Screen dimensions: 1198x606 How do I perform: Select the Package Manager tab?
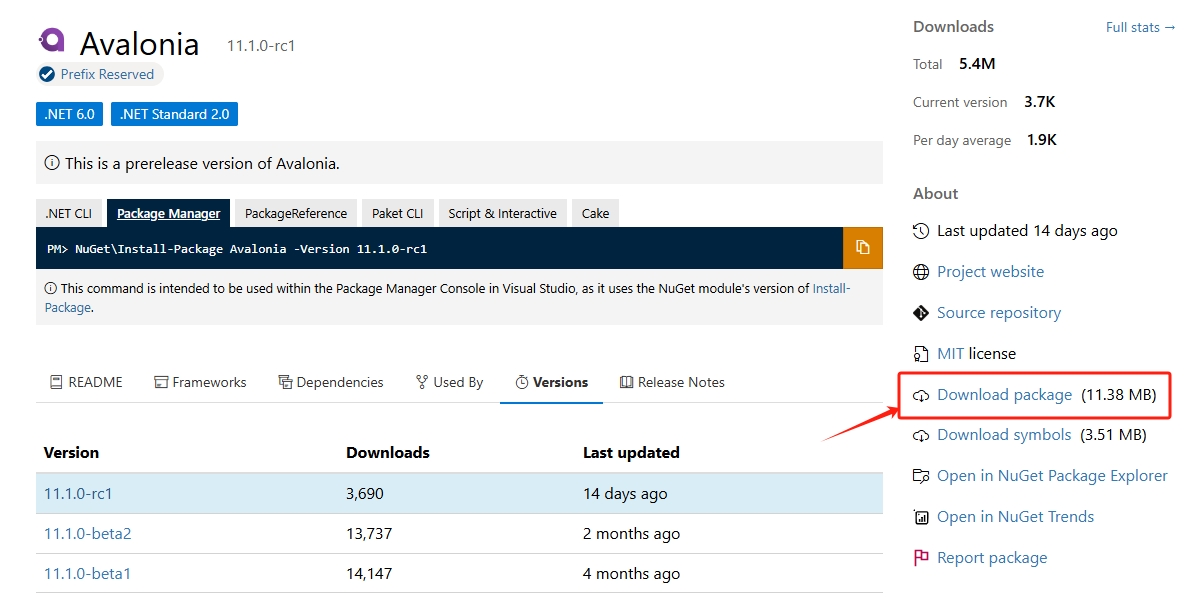tap(168, 213)
